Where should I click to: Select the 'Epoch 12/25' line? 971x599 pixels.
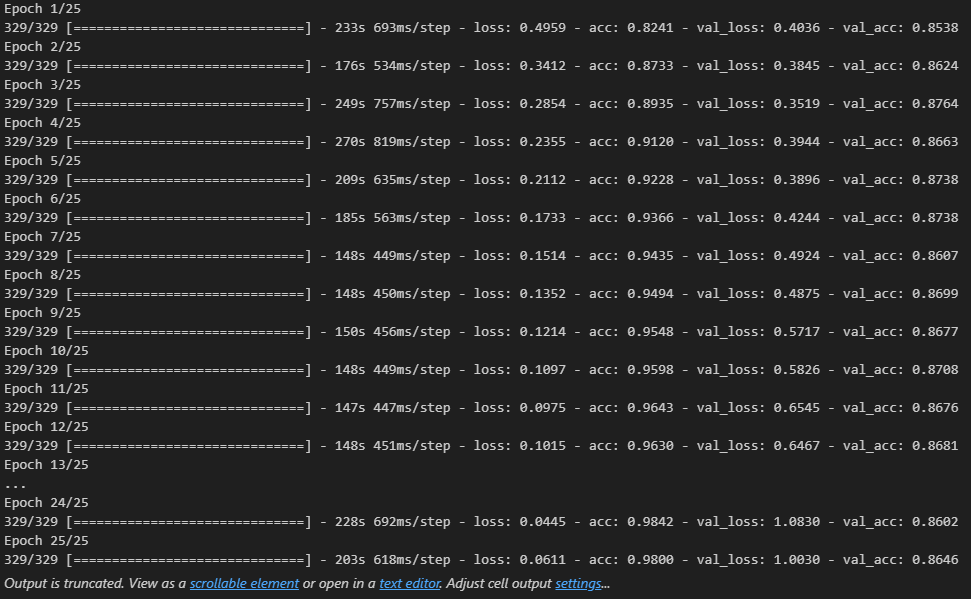pyautogui.click(x=46, y=427)
